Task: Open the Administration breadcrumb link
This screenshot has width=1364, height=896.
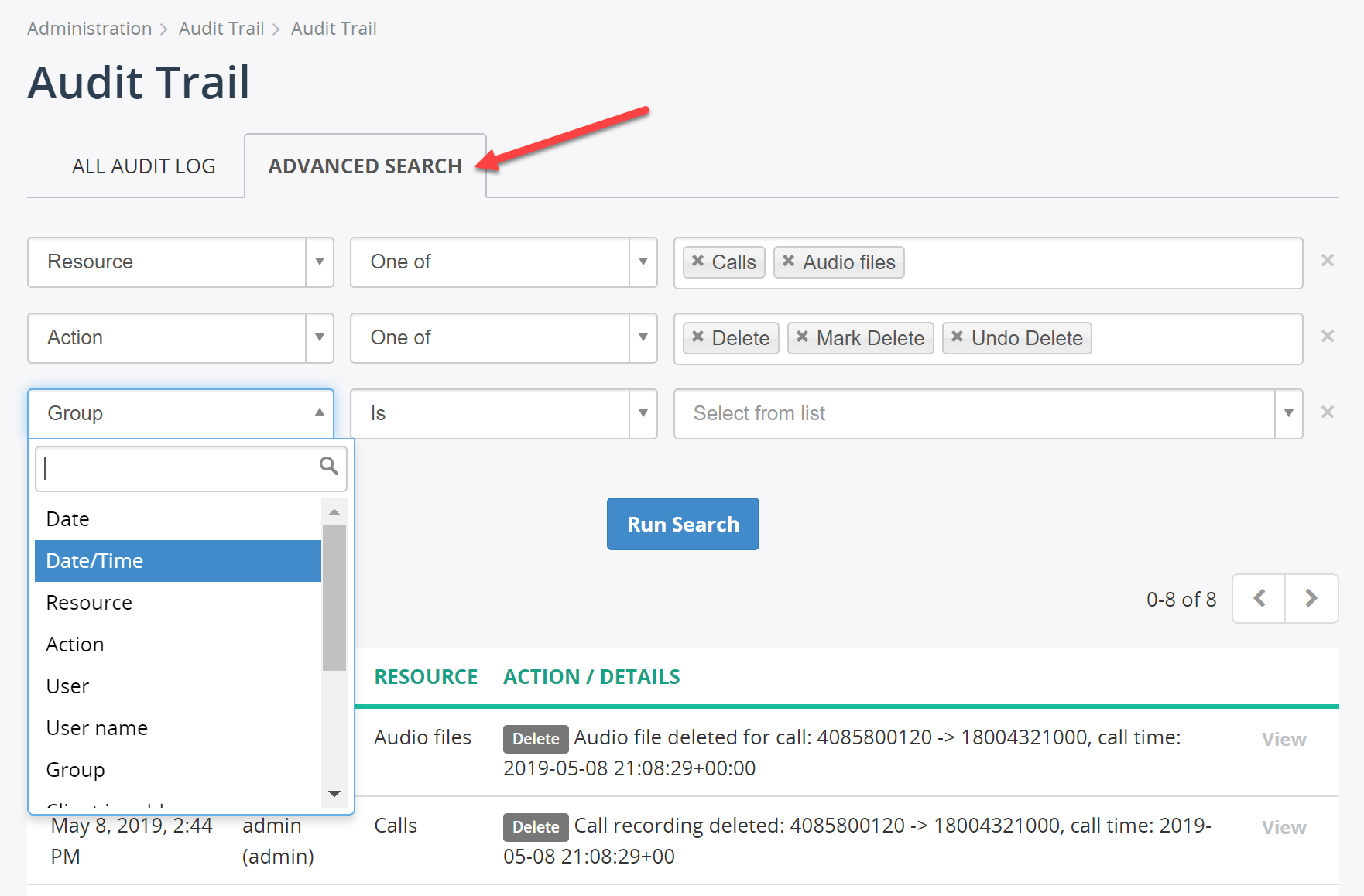Action: tap(90, 29)
